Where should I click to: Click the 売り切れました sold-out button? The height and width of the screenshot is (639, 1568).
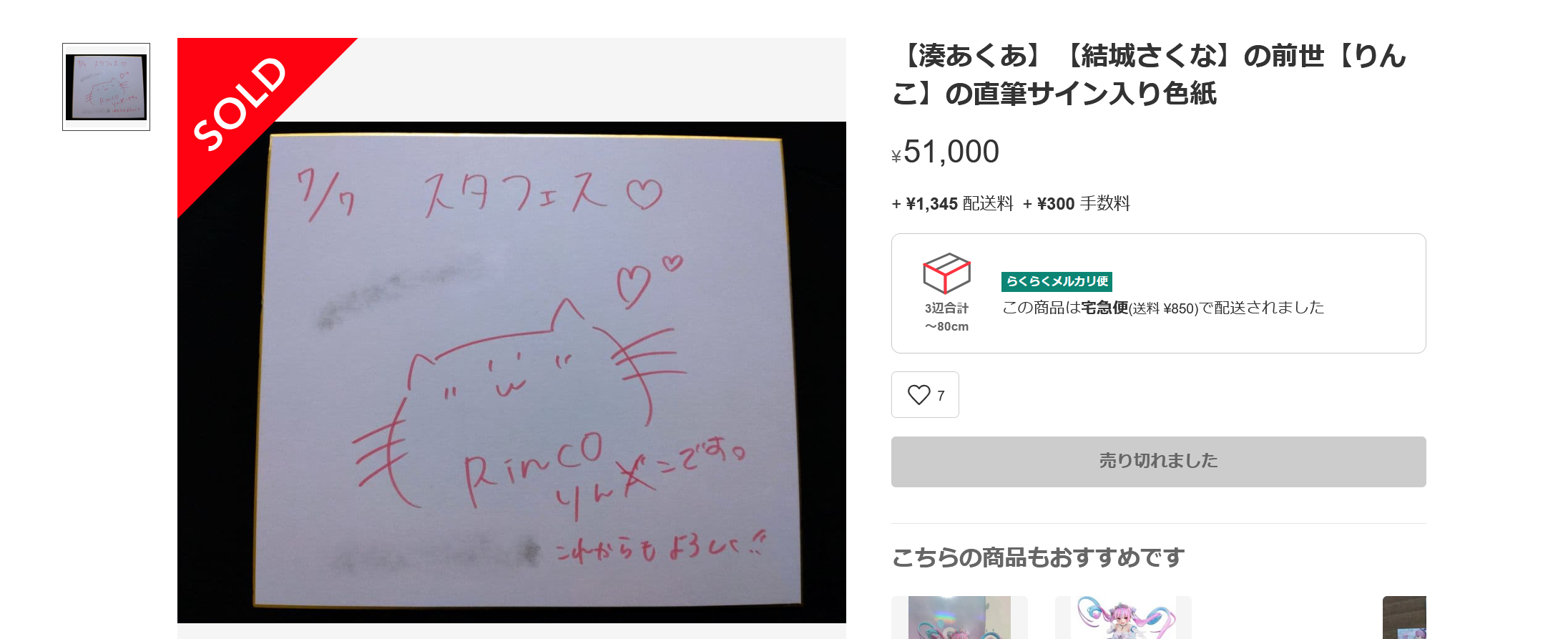coord(1158,462)
